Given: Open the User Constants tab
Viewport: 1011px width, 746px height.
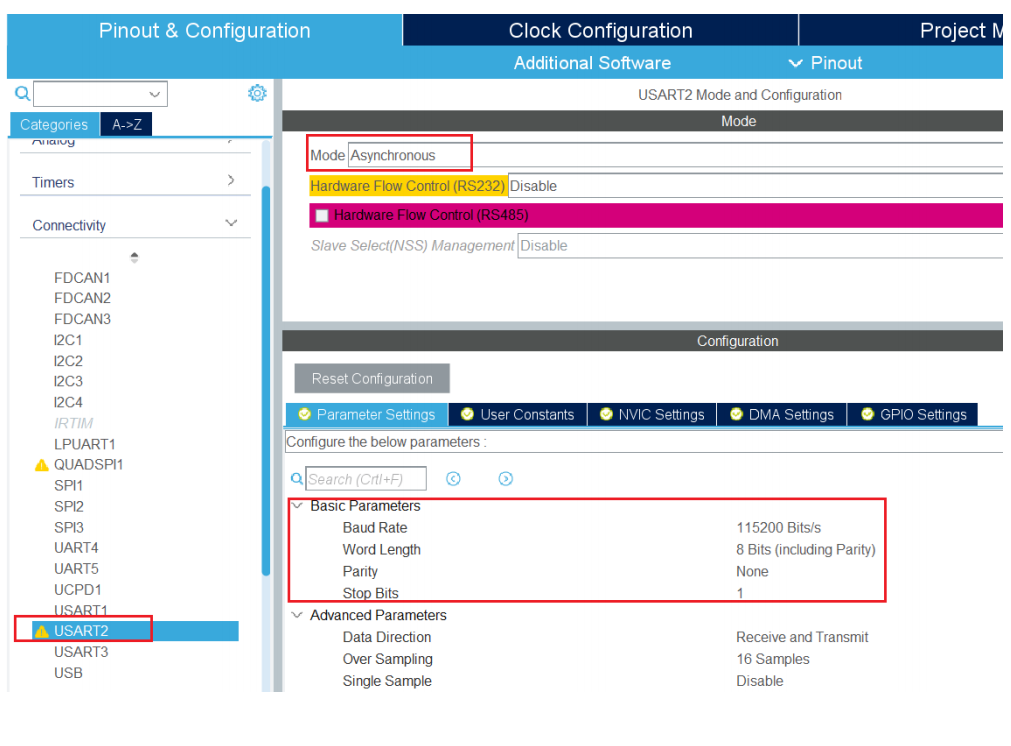Looking at the screenshot, I should [518, 415].
